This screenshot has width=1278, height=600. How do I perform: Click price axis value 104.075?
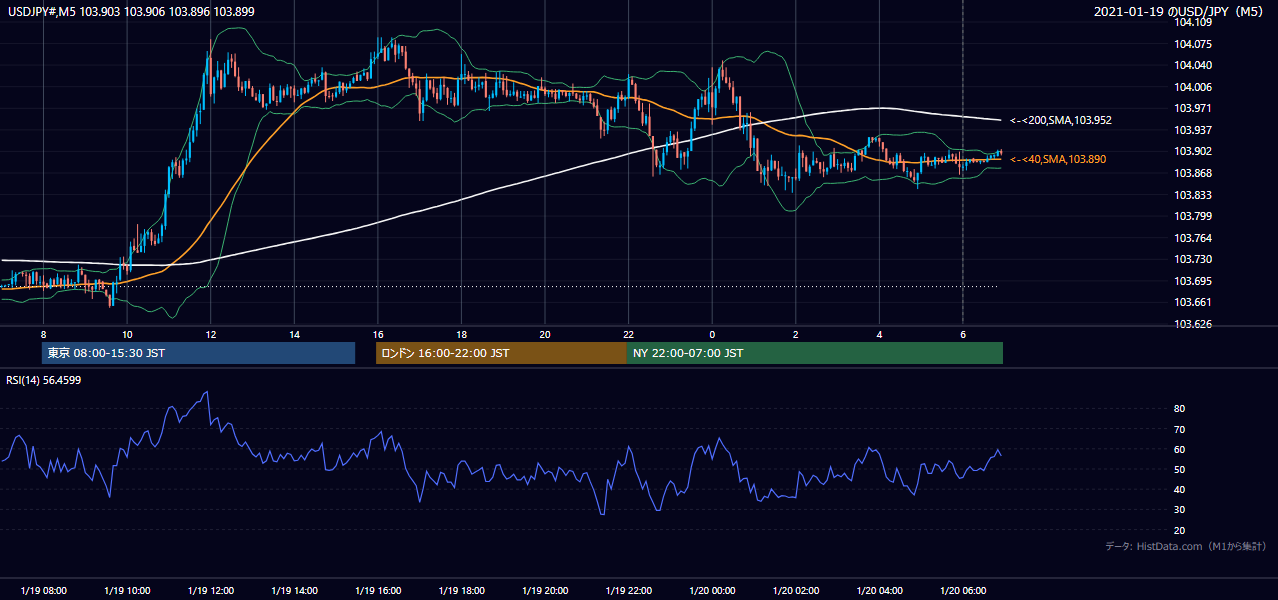click(x=1195, y=44)
